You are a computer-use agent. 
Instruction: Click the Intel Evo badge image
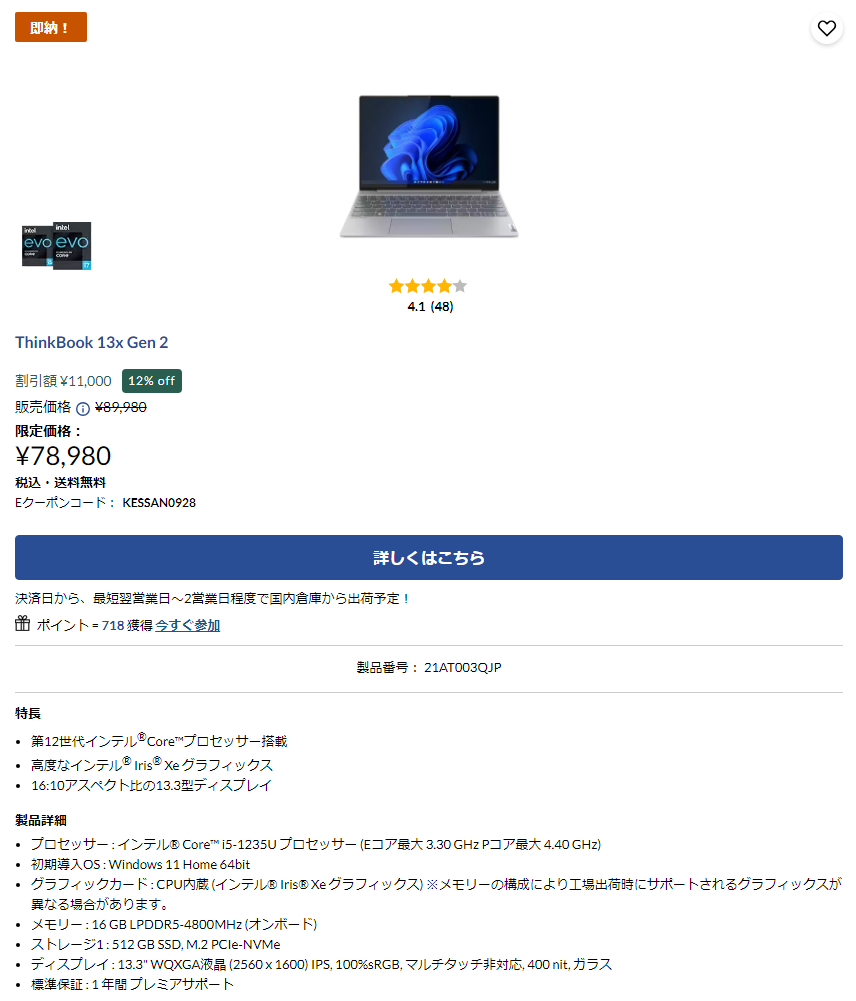tap(56, 245)
